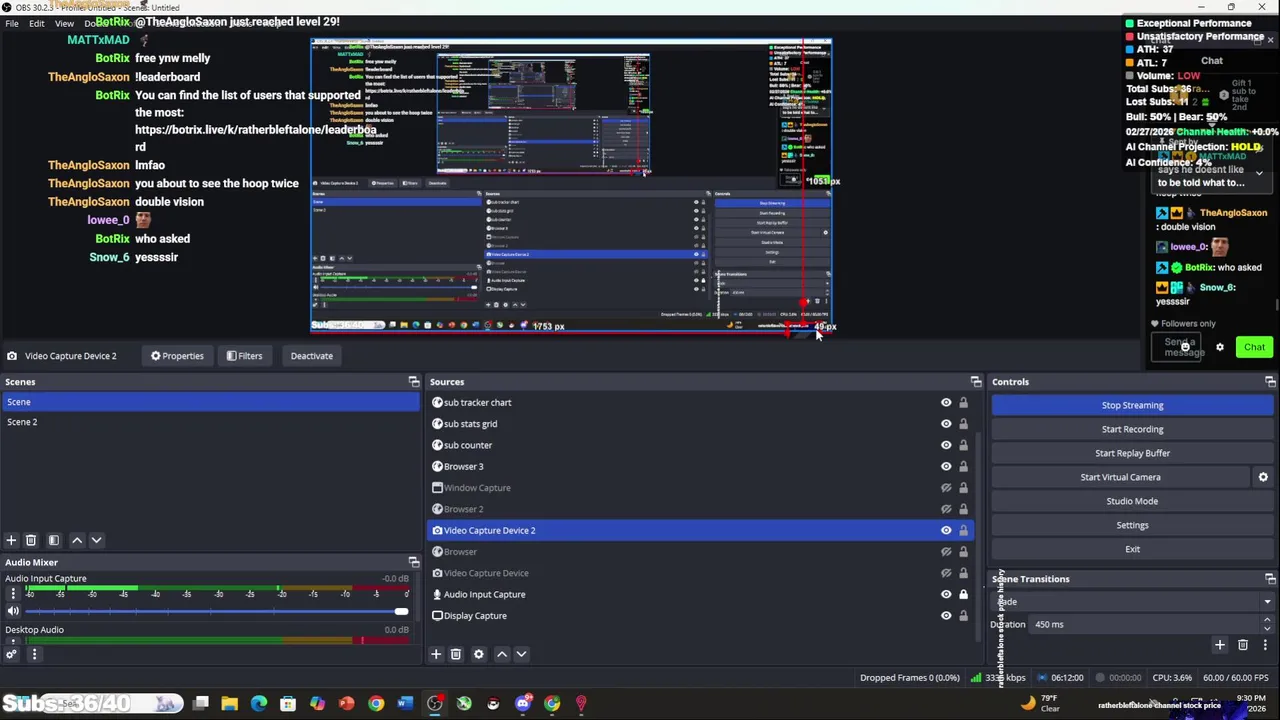Open the File menu
This screenshot has height=720, width=1280.
(x=12, y=23)
